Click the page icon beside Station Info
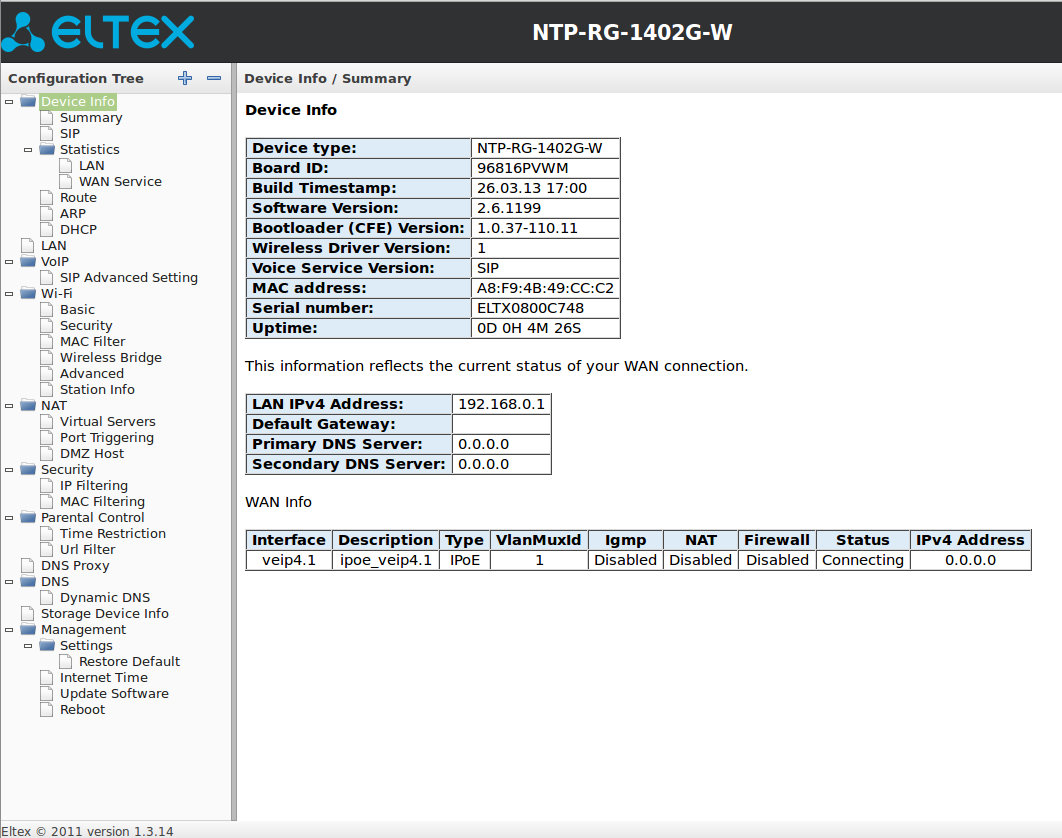Viewport: 1062px width, 838px height. 46,390
